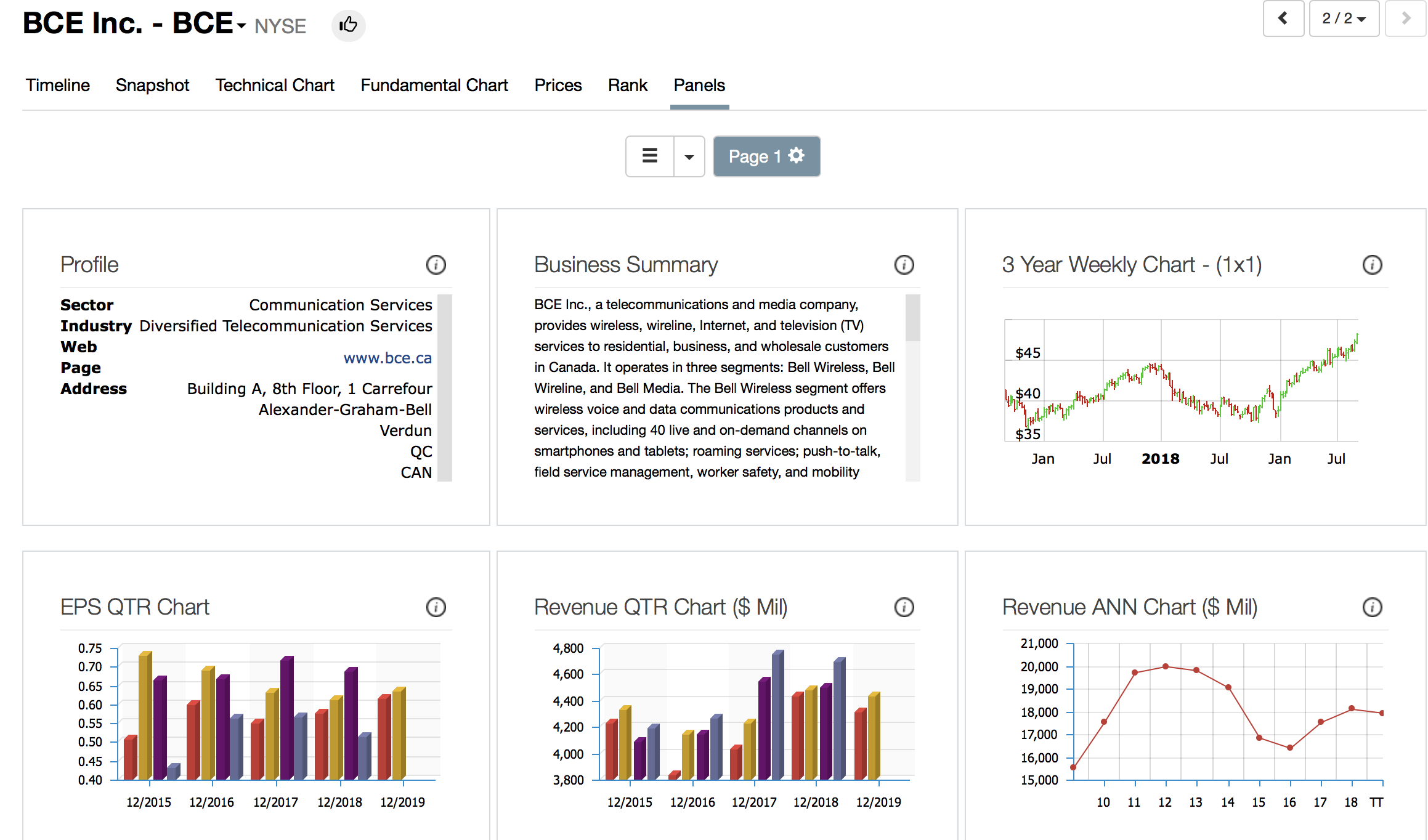This screenshot has width=1428, height=840.
Task: Open the Profile panel info icon
Action: point(436,265)
